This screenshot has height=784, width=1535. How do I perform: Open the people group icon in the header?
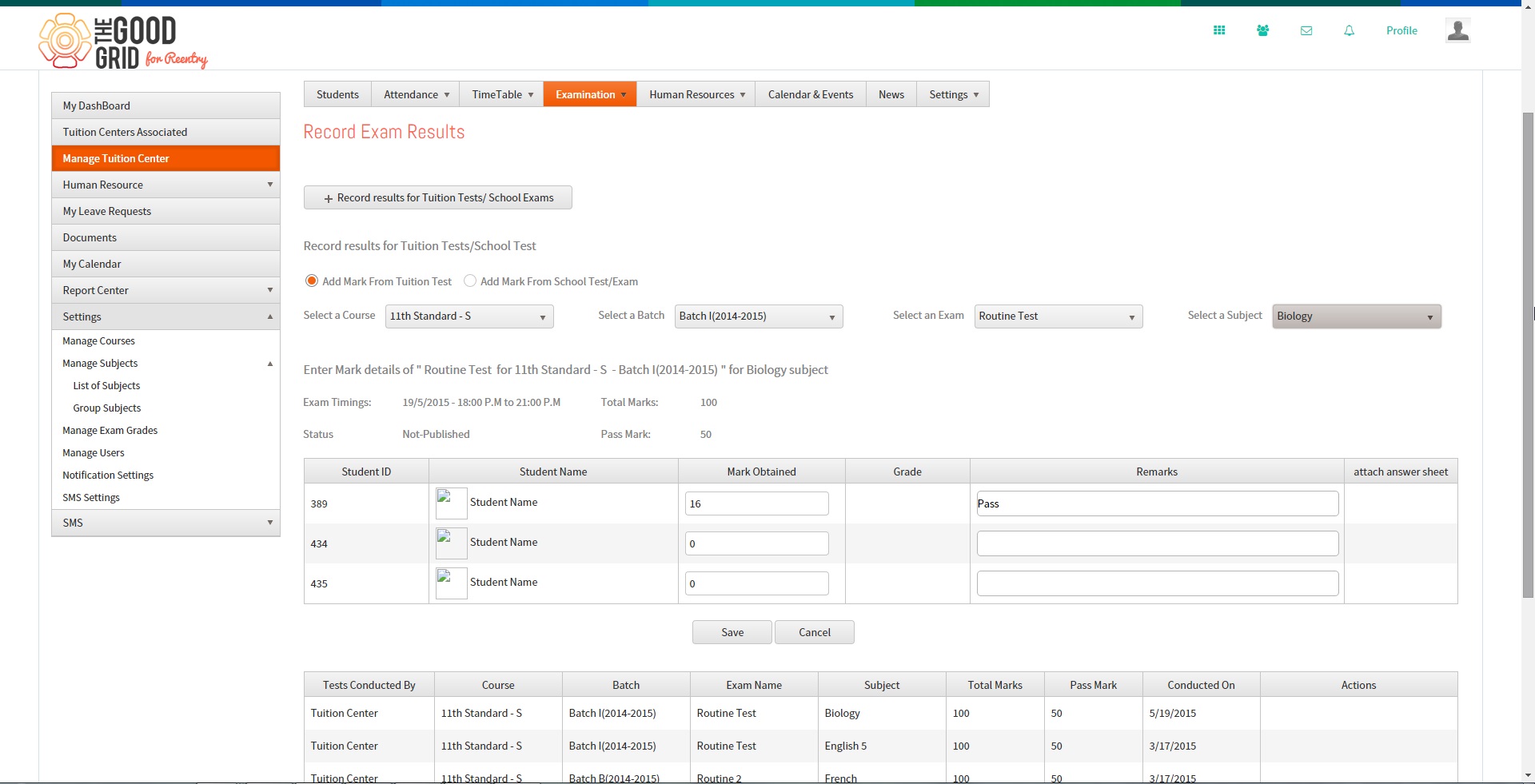point(1262,30)
